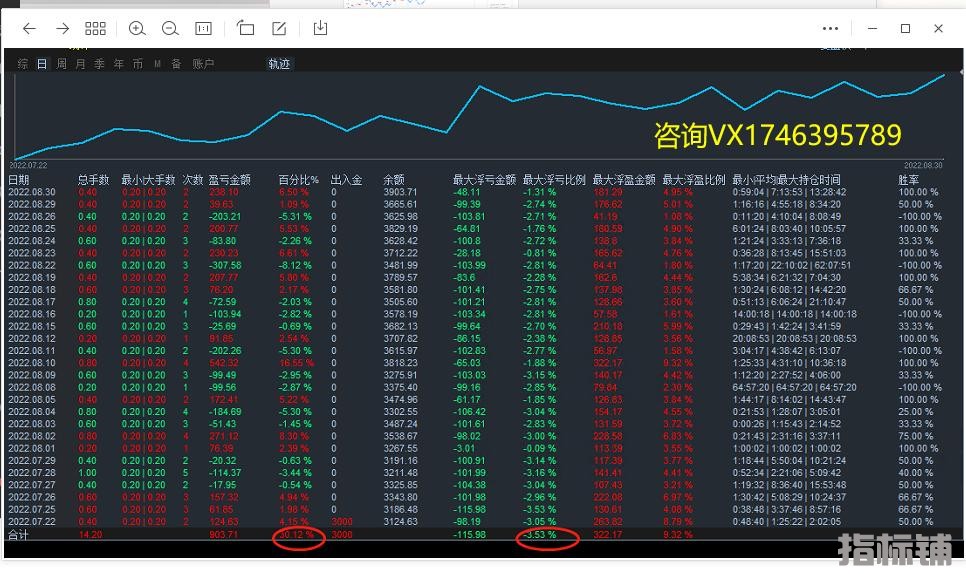Open the 账户 account tab
The height and width of the screenshot is (574, 966).
203,64
